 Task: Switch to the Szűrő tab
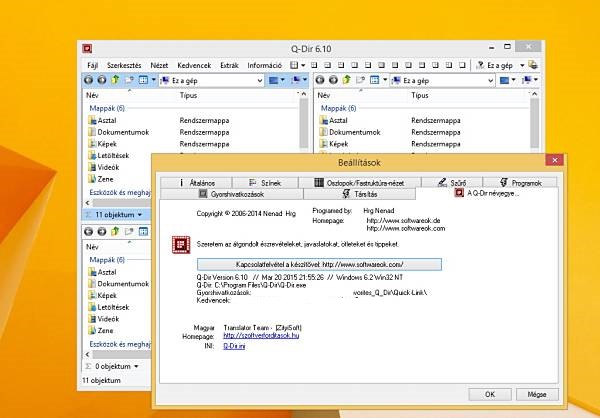[452, 183]
